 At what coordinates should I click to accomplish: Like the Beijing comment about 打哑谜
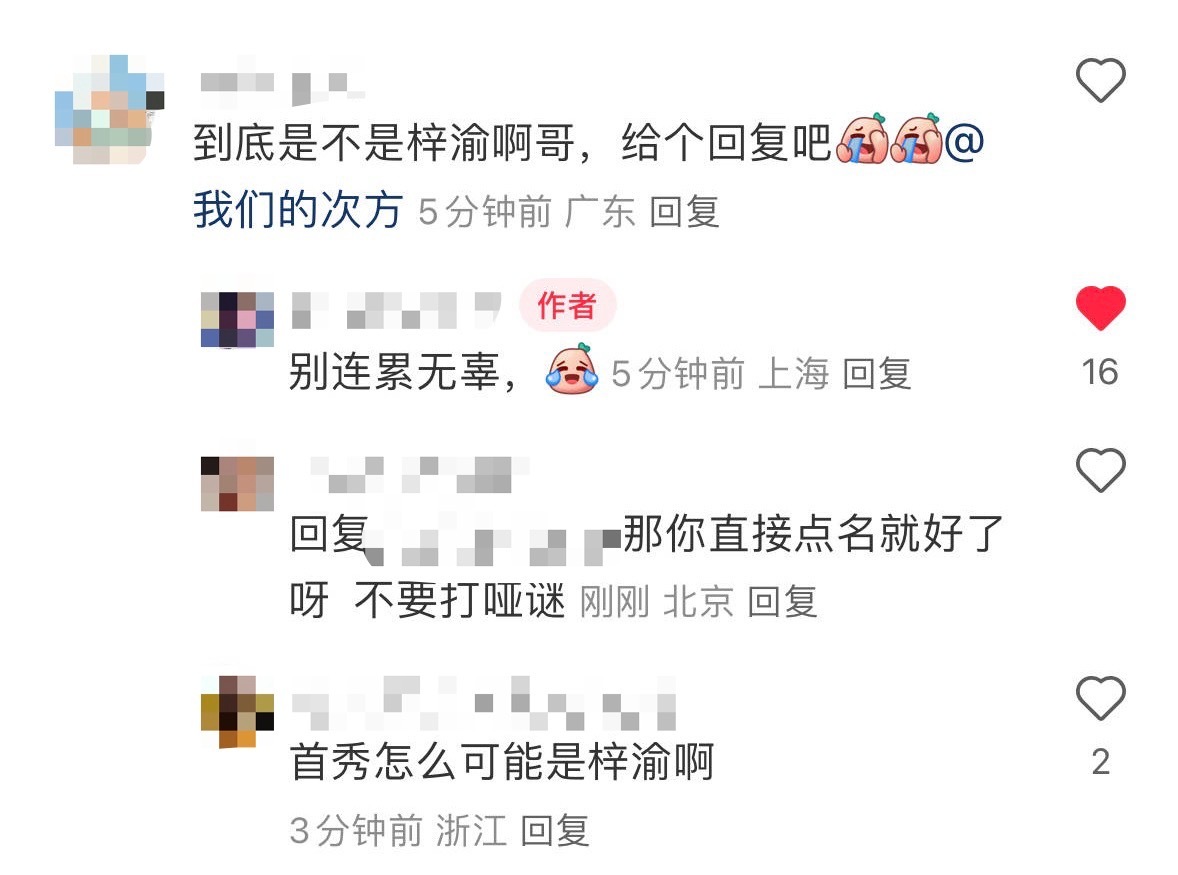click(x=1100, y=470)
